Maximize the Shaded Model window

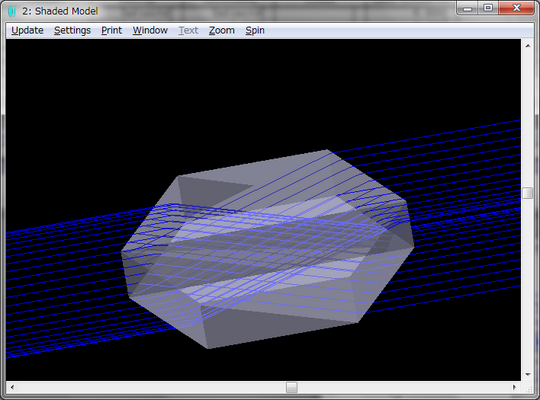pos(488,8)
